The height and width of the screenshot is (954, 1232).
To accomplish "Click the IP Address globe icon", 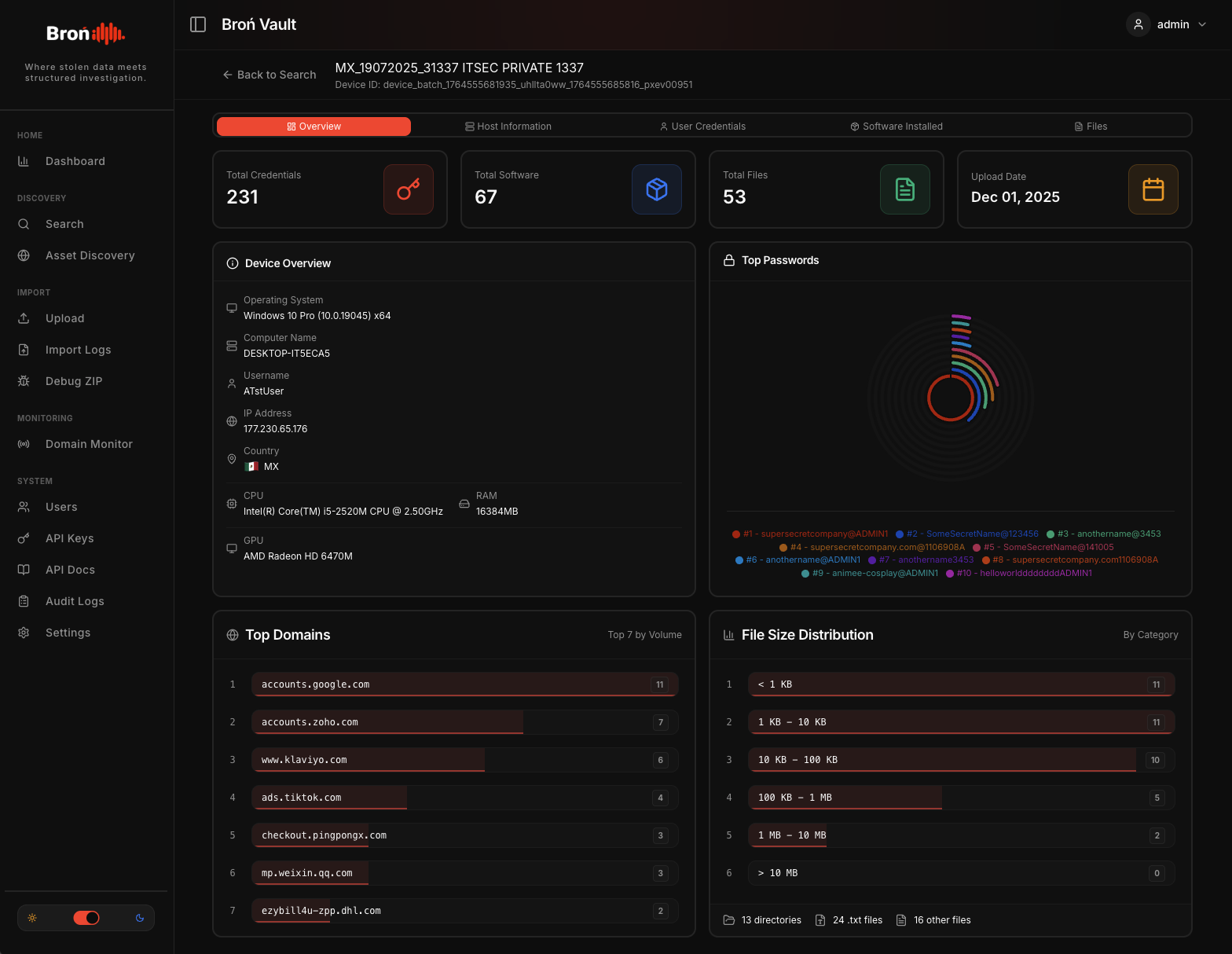I will click(232, 421).
